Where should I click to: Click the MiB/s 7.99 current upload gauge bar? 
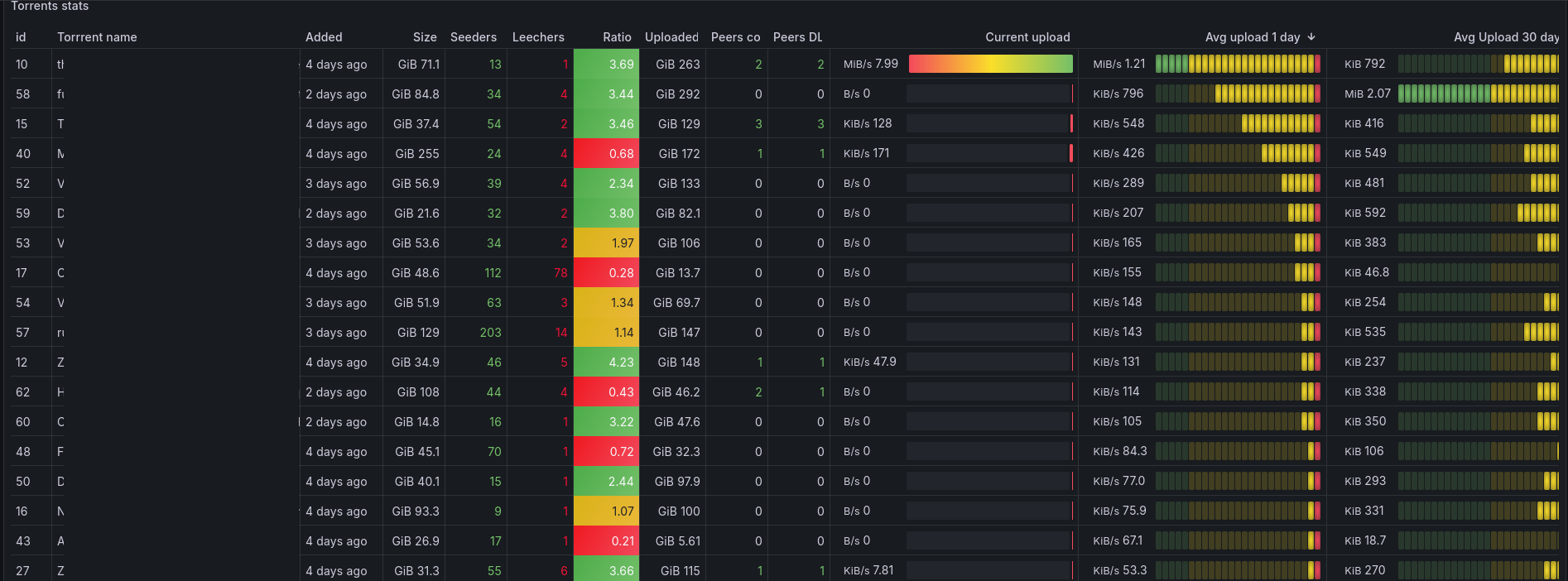990,64
